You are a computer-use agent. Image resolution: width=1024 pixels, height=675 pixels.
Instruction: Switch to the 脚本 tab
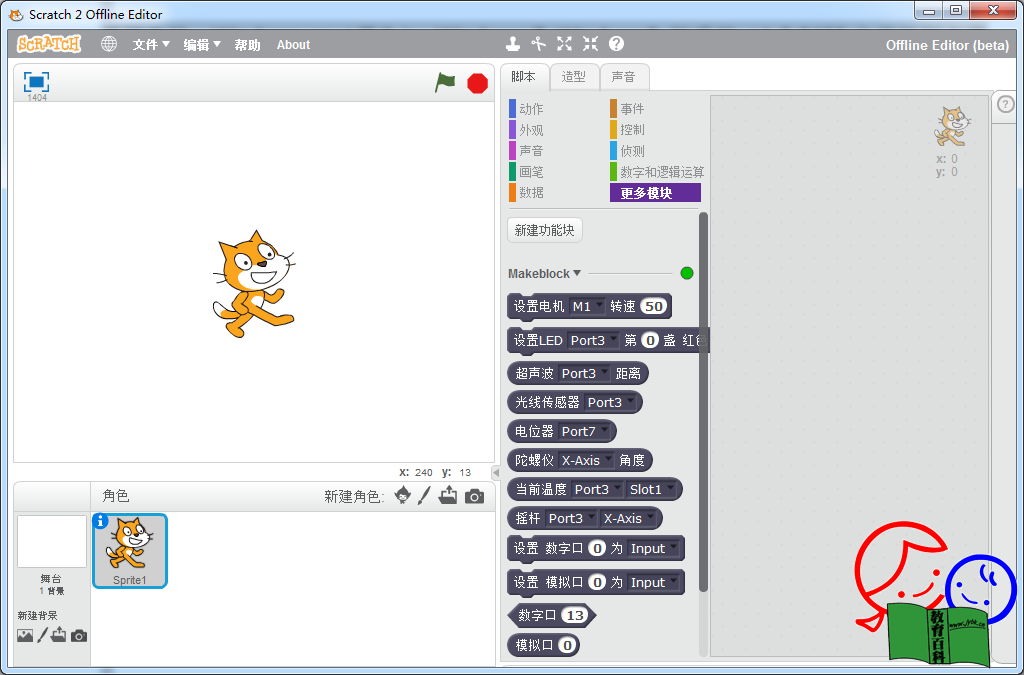524,77
